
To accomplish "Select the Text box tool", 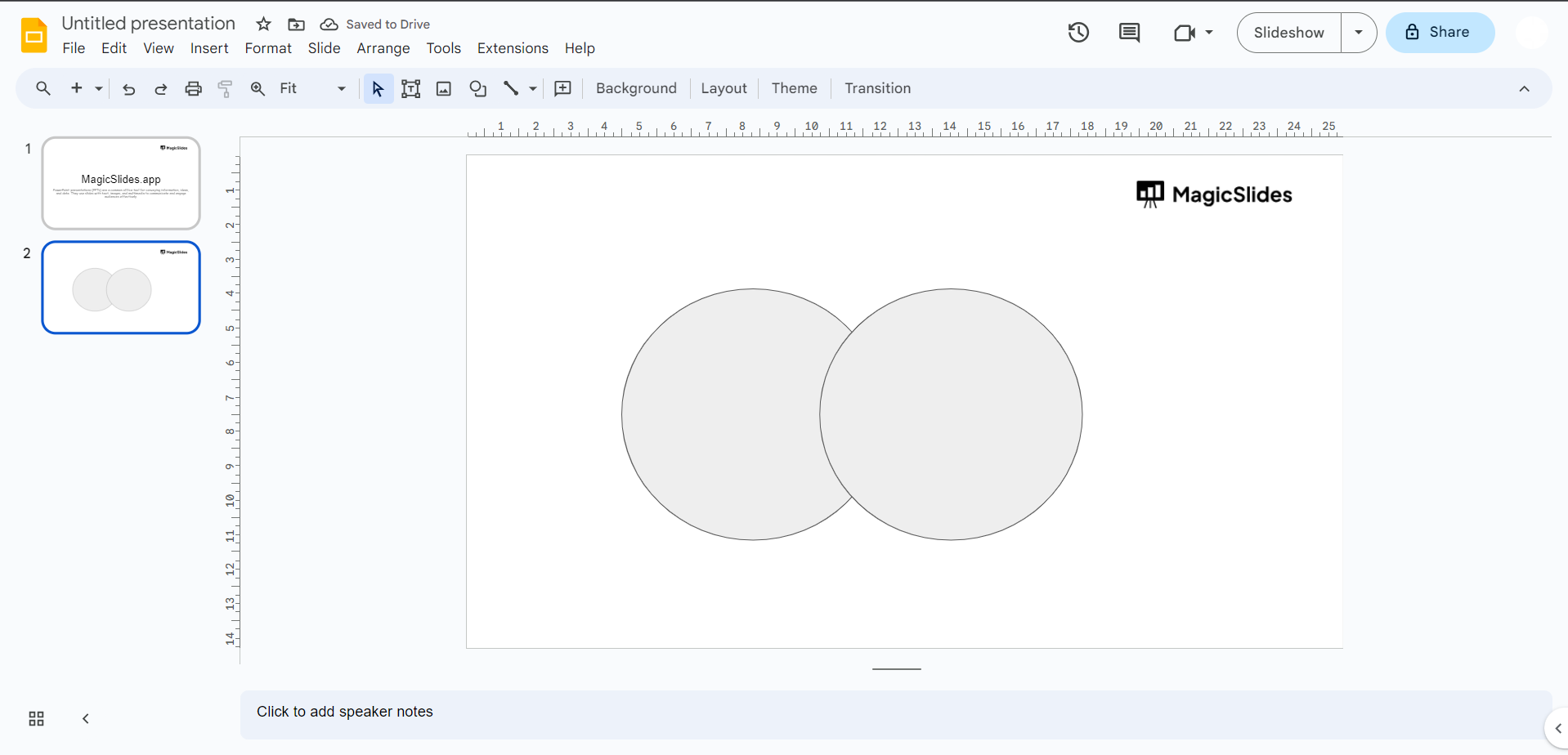I will tap(410, 89).
